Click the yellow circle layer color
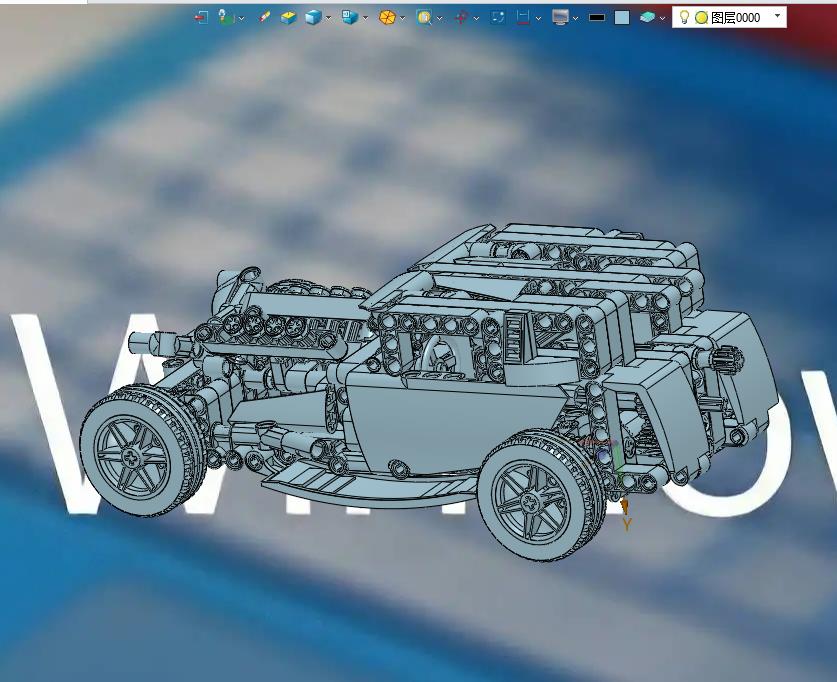 coord(701,18)
